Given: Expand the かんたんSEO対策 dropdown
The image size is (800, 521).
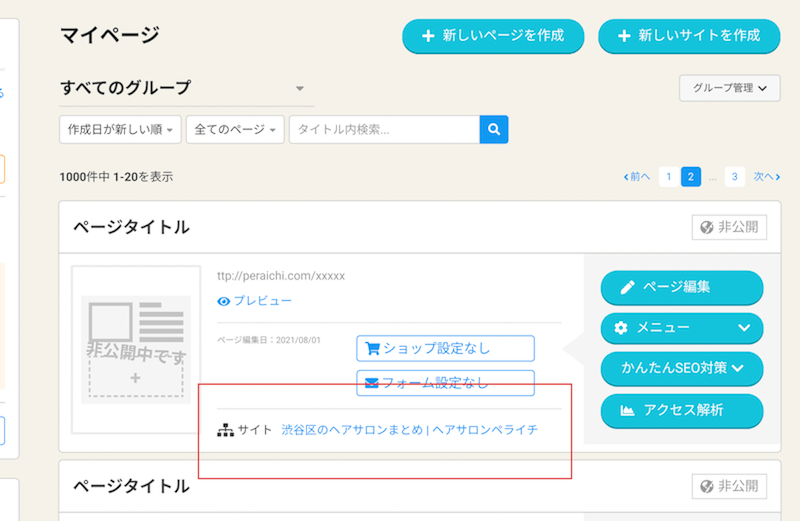Looking at the screenshot, I should [x=681, y=369].
